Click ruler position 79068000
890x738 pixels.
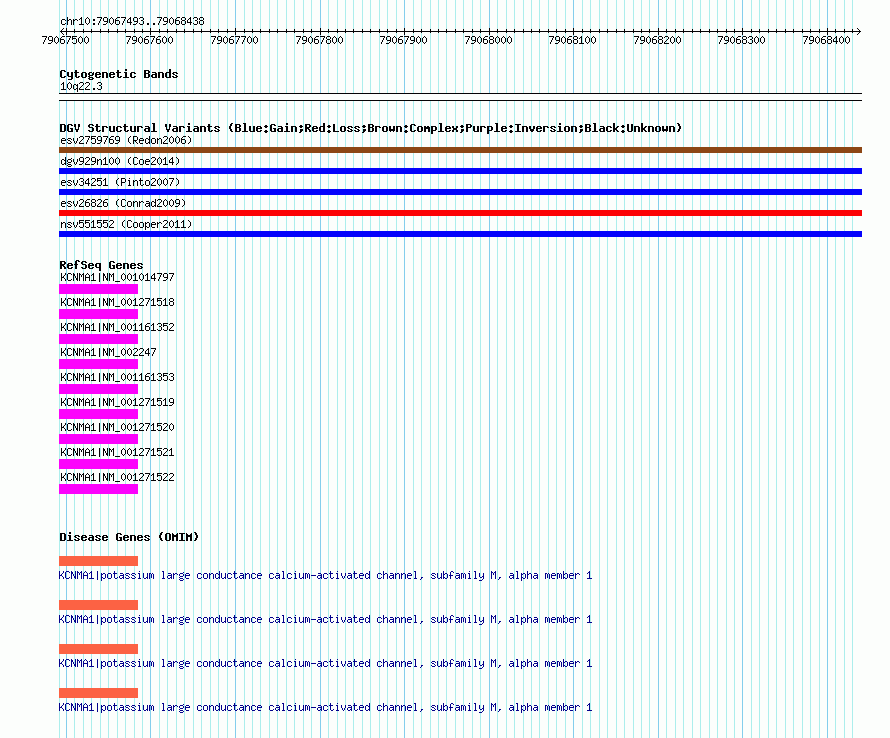[x=488, y=40]
